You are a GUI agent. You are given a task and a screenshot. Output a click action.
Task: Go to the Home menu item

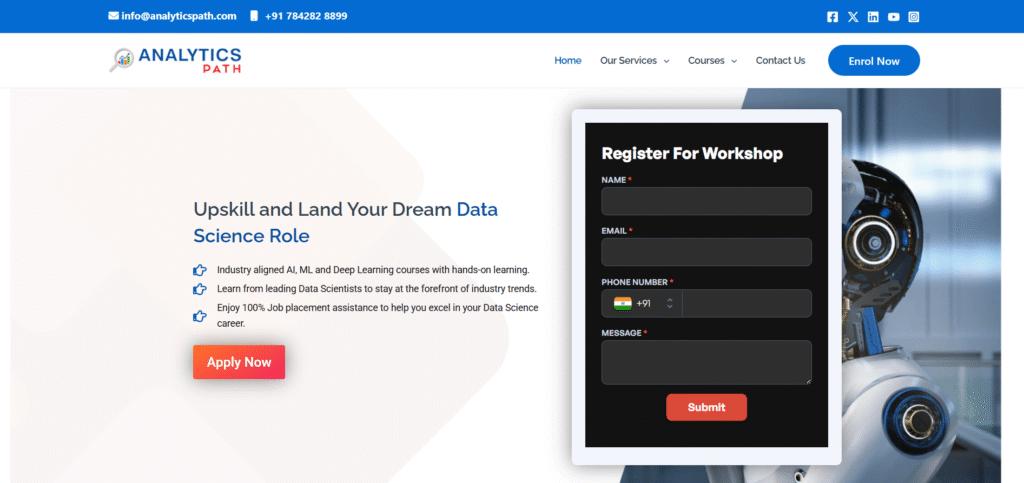pyautogui.click(x=567, y=61)
